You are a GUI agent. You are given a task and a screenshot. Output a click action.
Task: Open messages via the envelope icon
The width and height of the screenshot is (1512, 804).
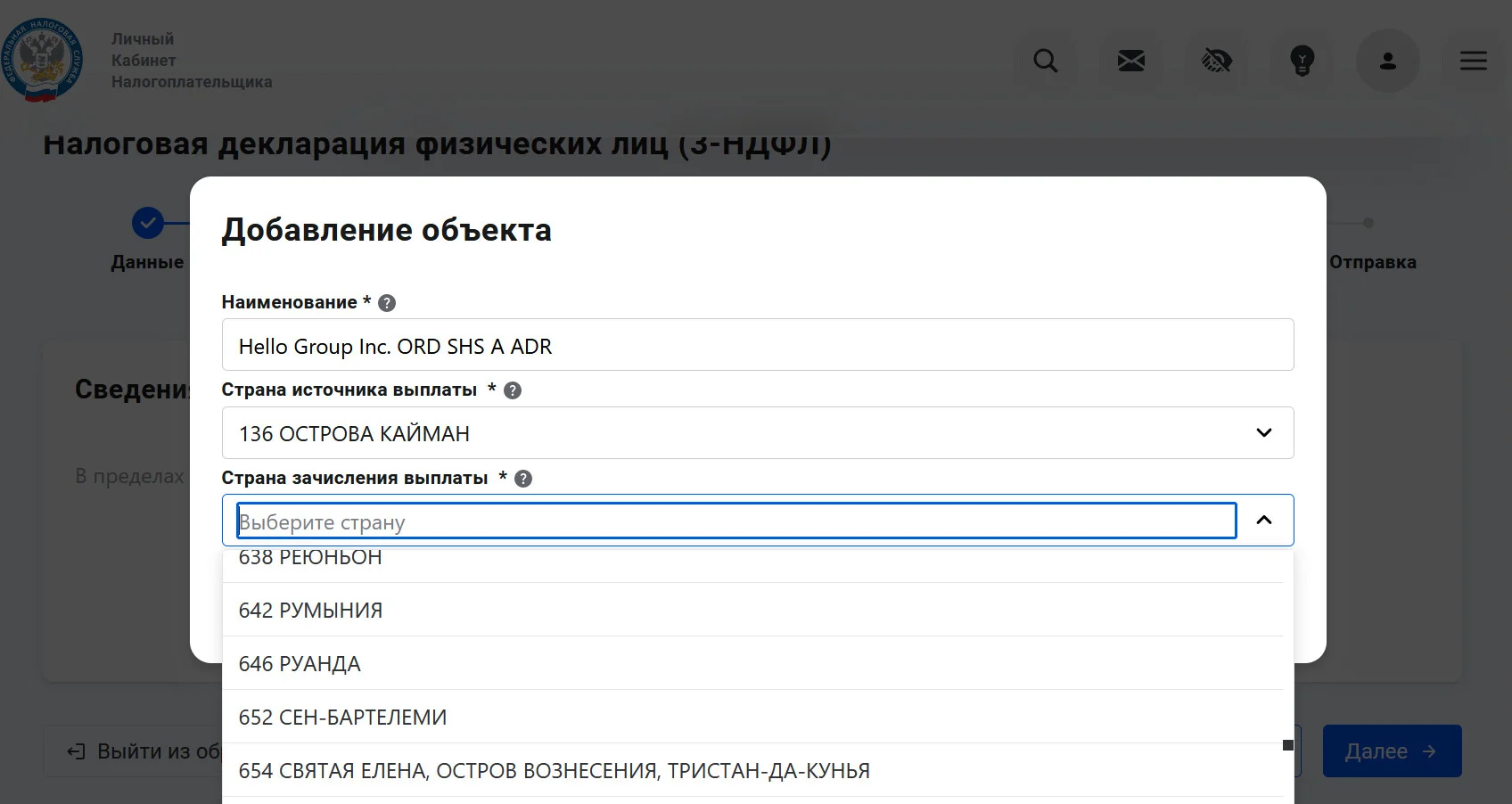pos(1130,61)
